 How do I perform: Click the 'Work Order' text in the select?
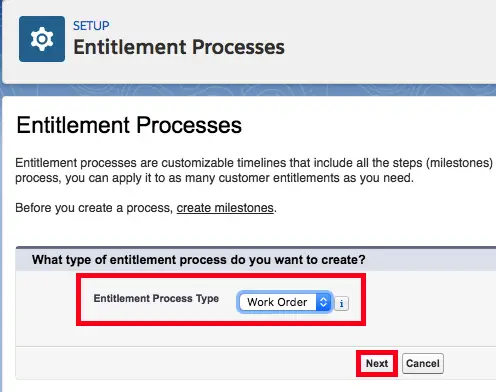(x=277, y=302)
